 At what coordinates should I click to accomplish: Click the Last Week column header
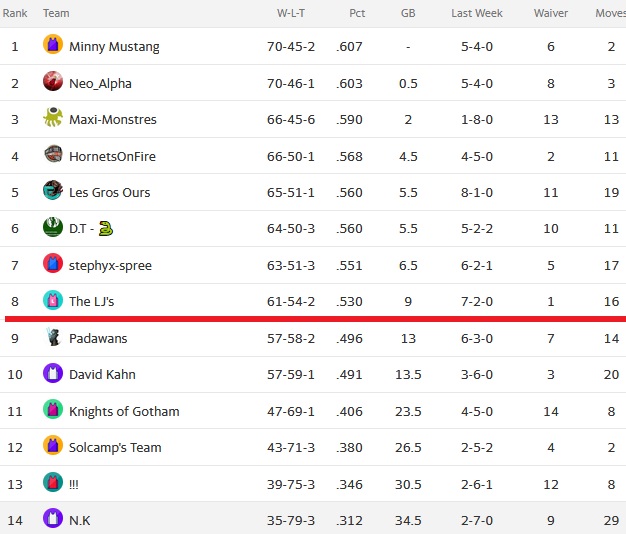[x=477, y=13]
